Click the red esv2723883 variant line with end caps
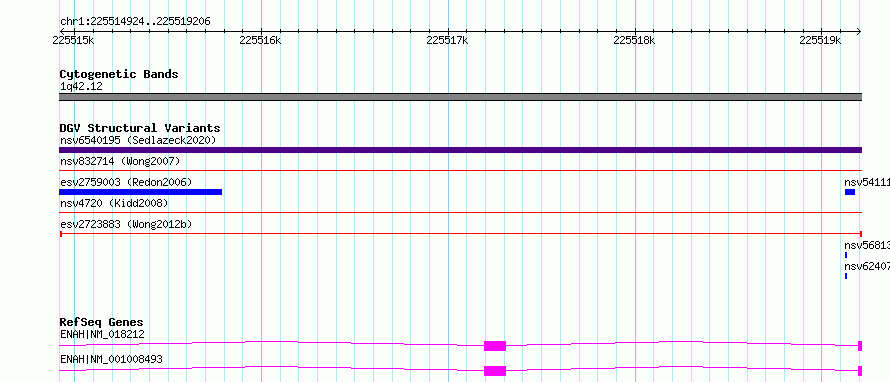This screenshot has height=382, width=890. (460, 233)
